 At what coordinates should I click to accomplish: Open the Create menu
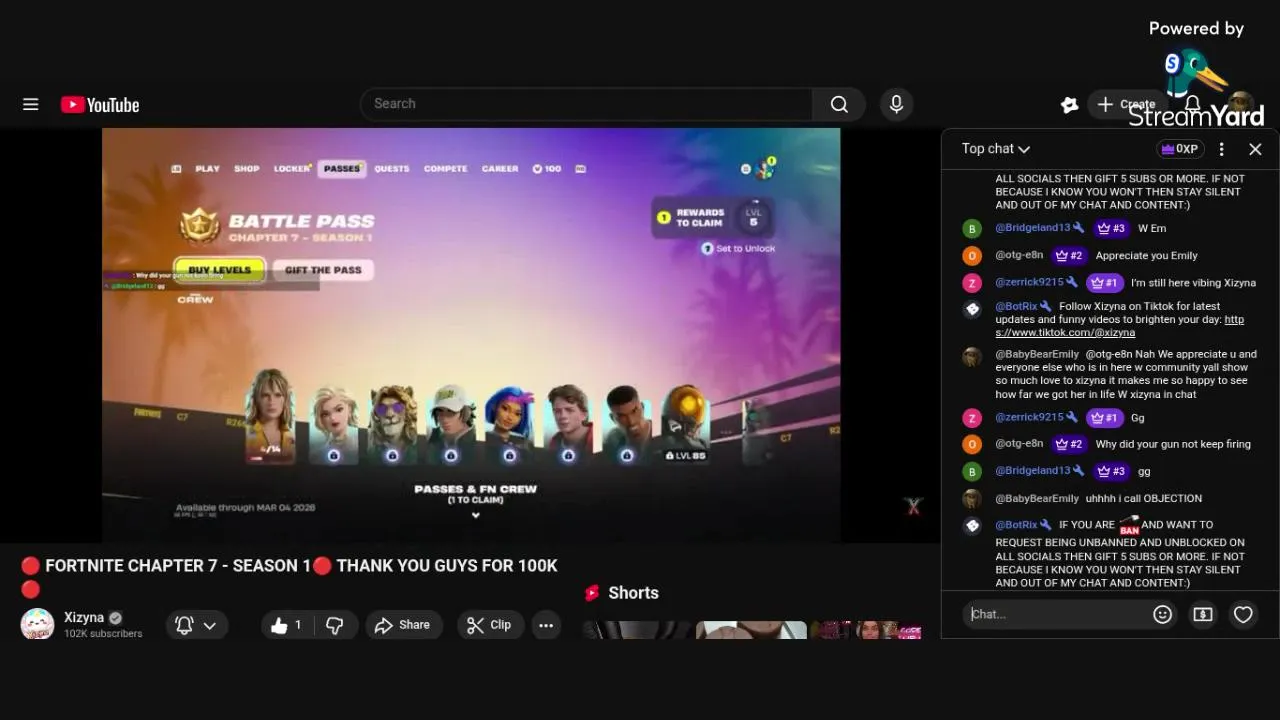coord(1127,104)
